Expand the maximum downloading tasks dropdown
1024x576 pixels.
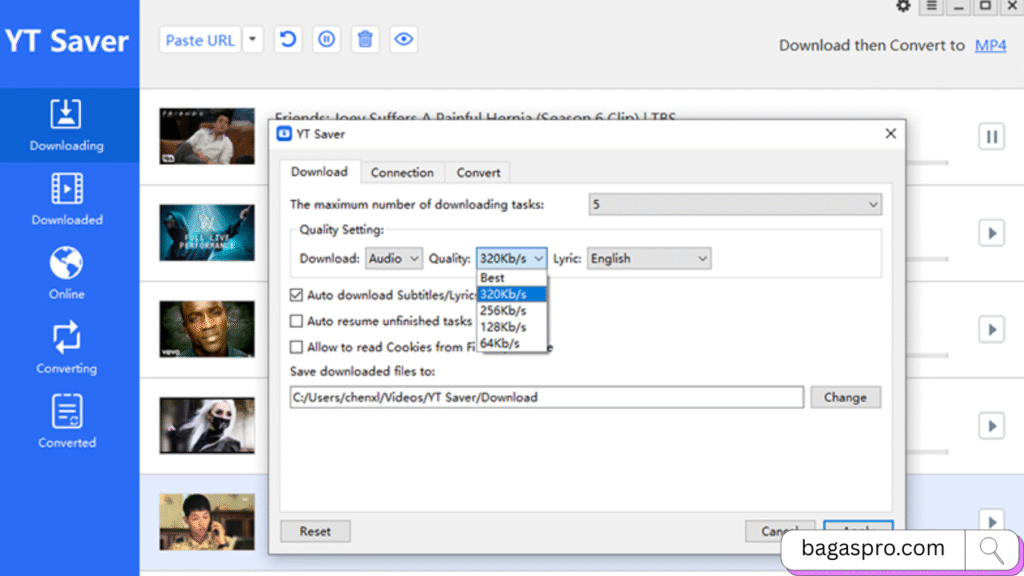[735, 205]
